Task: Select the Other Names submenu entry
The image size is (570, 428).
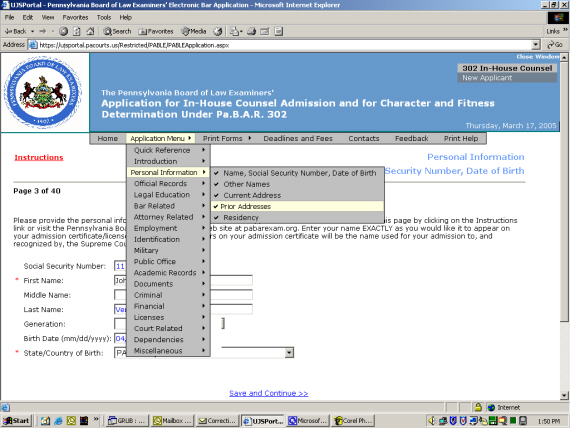Action: pos(297,184)
